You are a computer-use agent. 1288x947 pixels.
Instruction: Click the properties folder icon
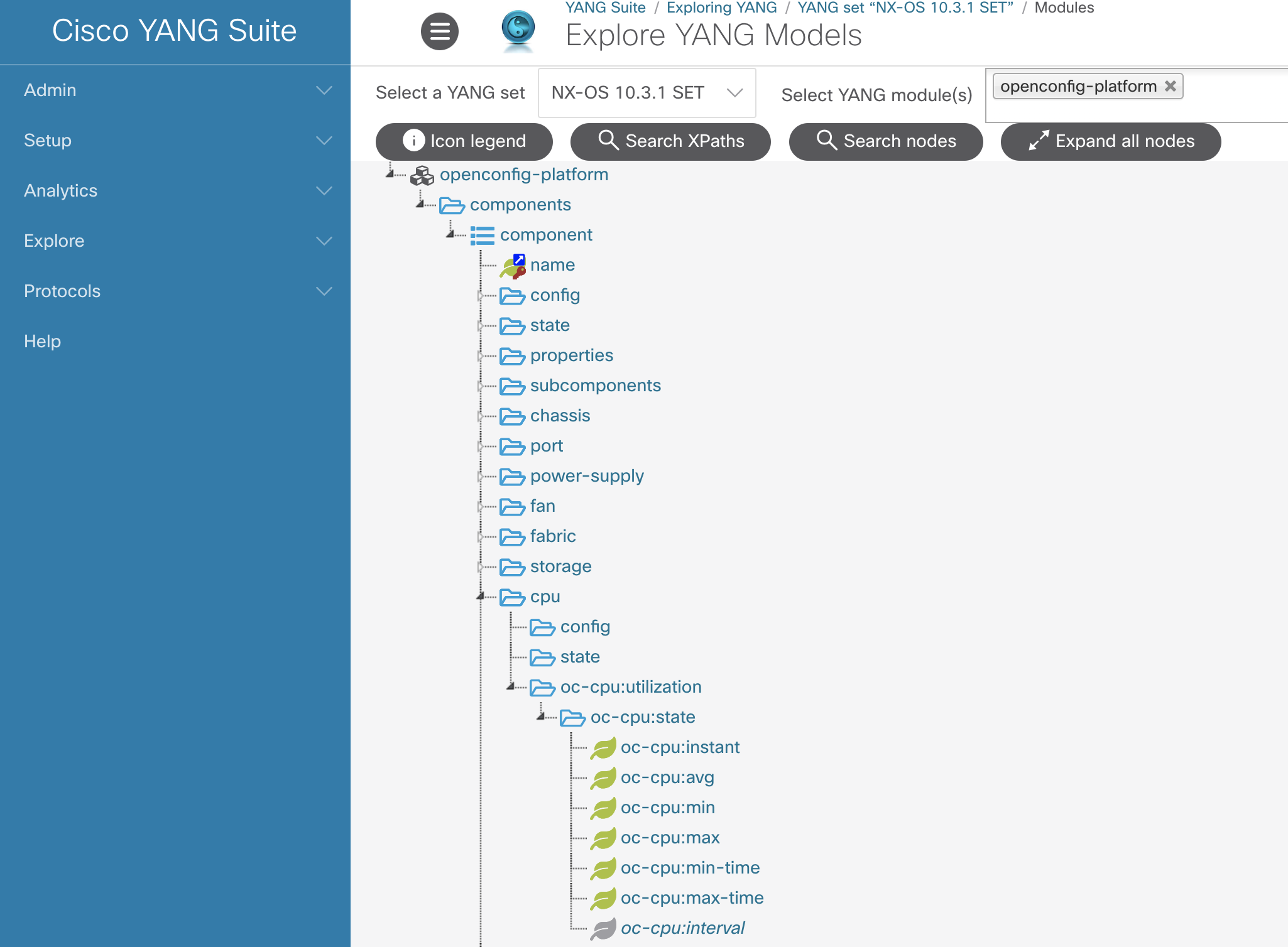512,356
